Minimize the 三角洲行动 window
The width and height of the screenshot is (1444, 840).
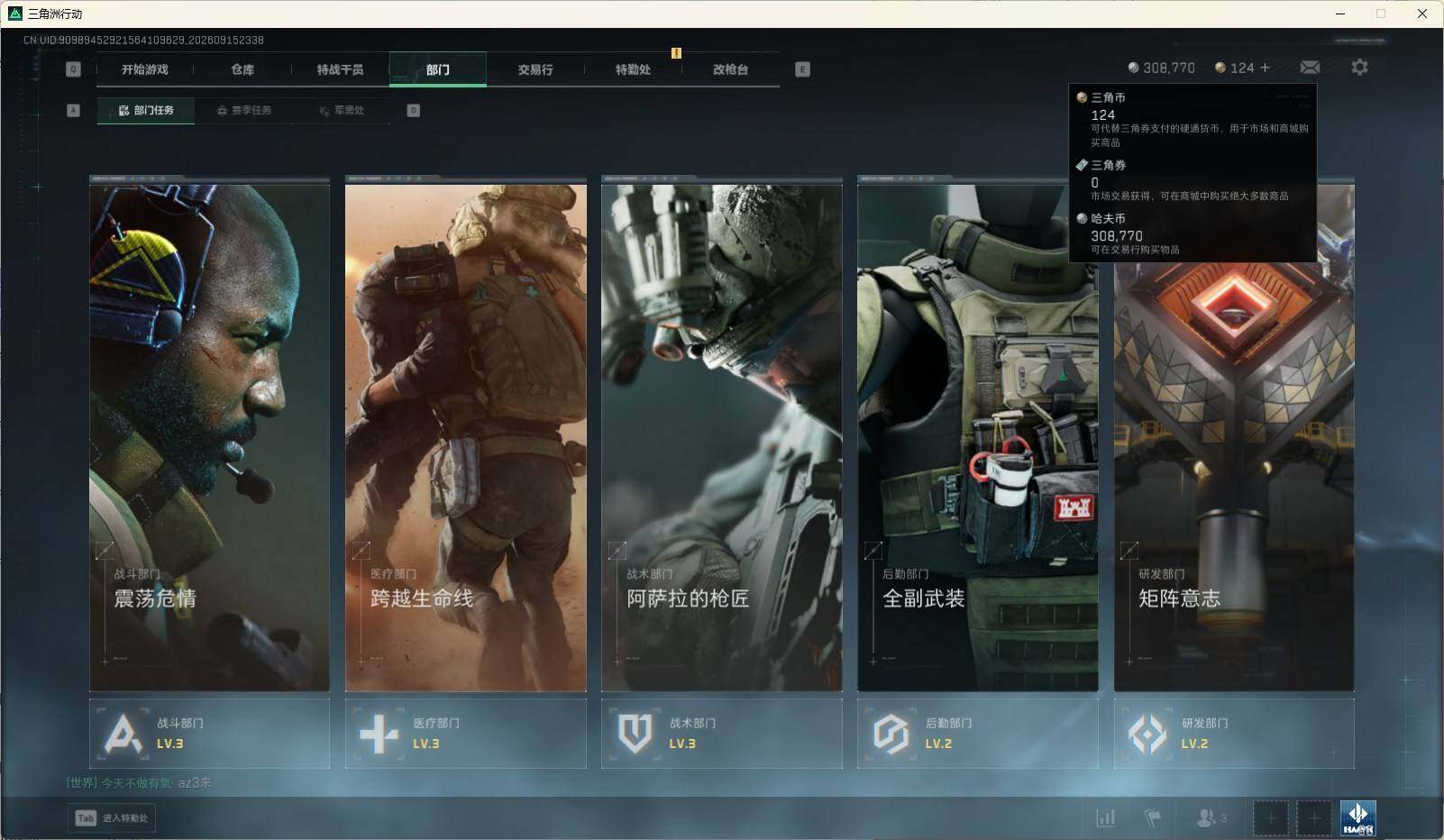coord(1340,14)
